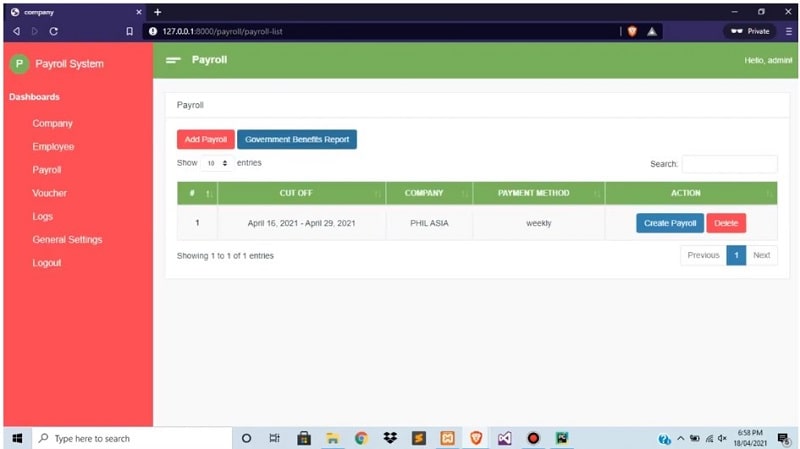Reload the page with the browser refresh icon
This screenshot has width=800, height=449.
click(x=52, y=31)
